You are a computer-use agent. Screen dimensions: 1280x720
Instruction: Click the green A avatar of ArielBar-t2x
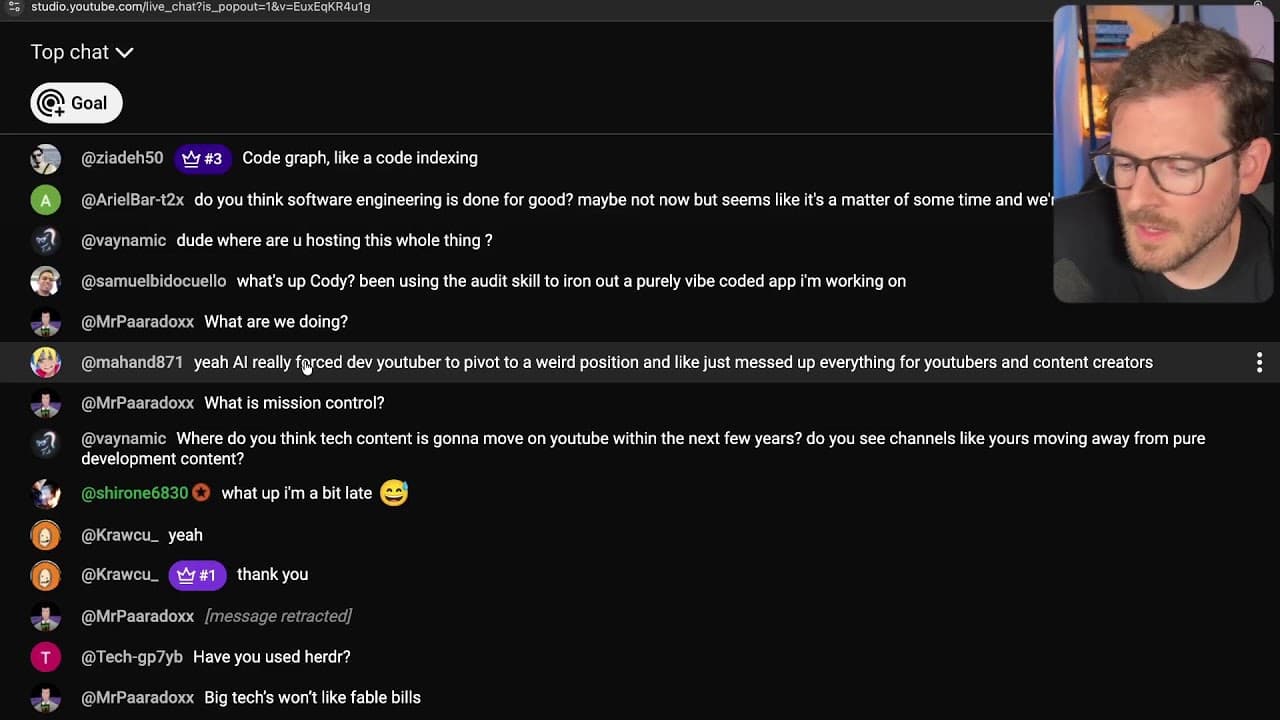(x=45, y=200)
